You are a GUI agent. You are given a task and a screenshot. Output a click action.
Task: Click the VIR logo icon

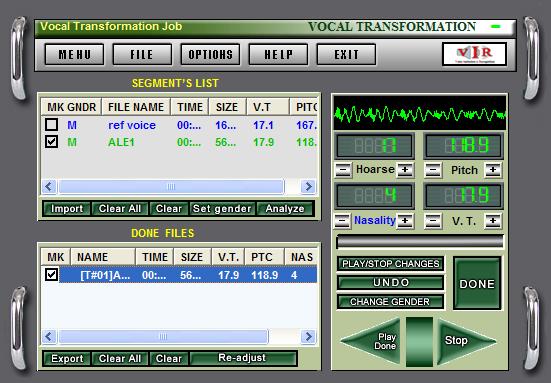click(474, 54)
